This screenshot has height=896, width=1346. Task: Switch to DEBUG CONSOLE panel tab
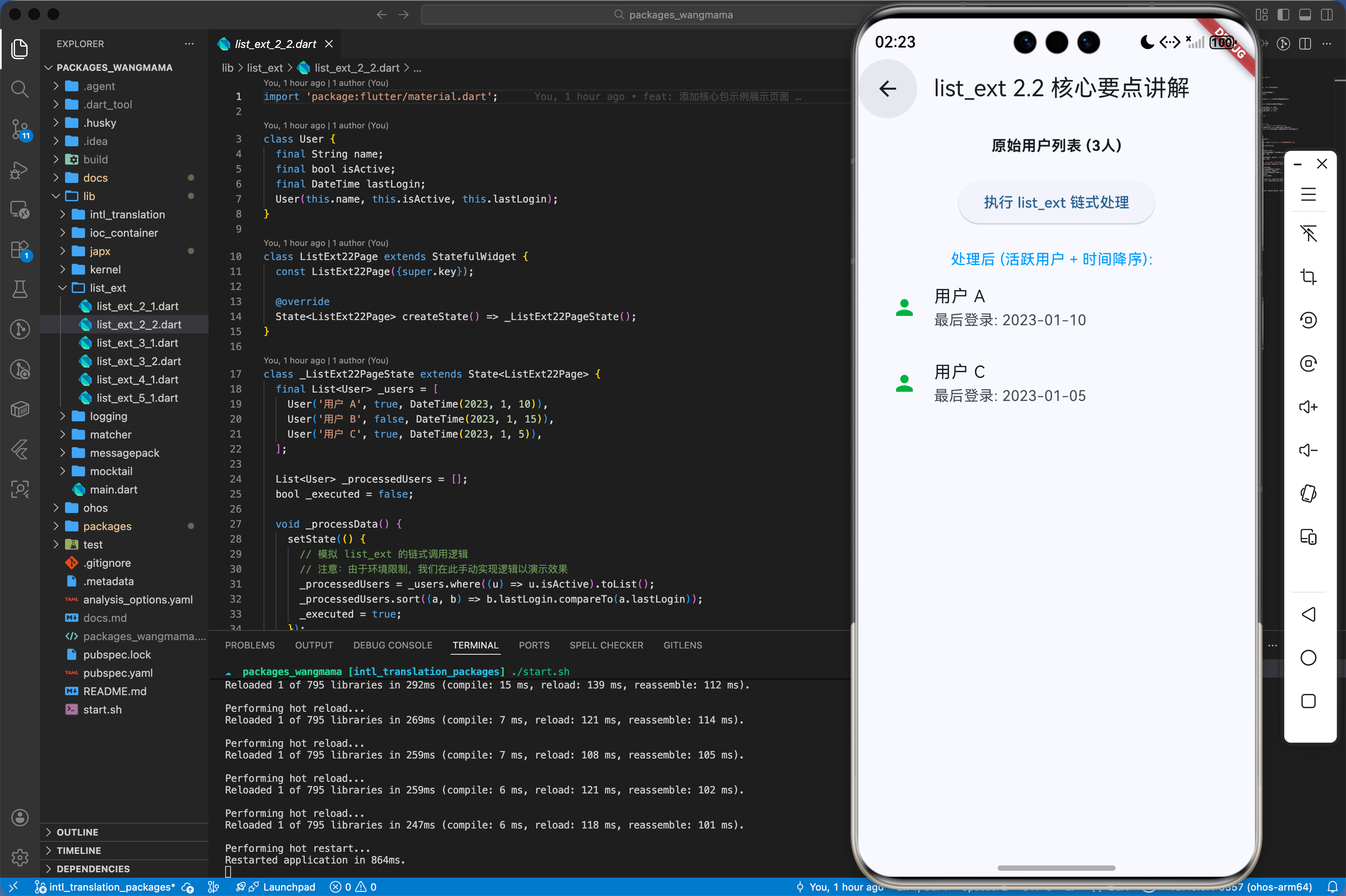[x=392, y=645]
